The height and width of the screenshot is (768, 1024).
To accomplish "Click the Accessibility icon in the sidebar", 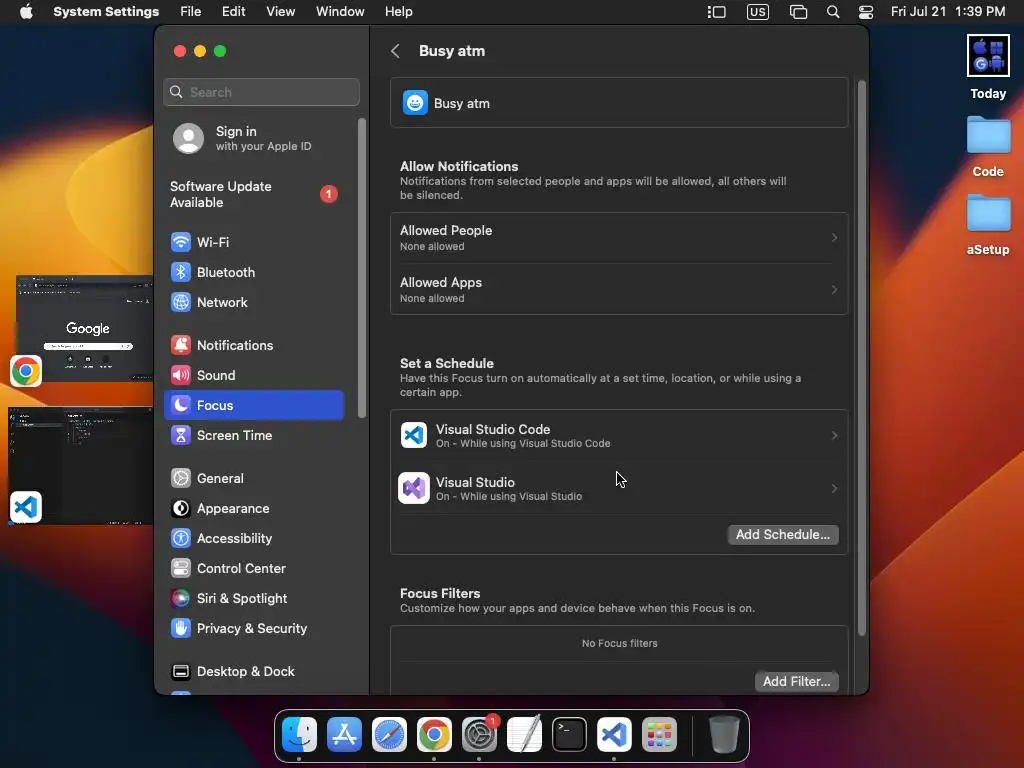I will coord(181,539).
